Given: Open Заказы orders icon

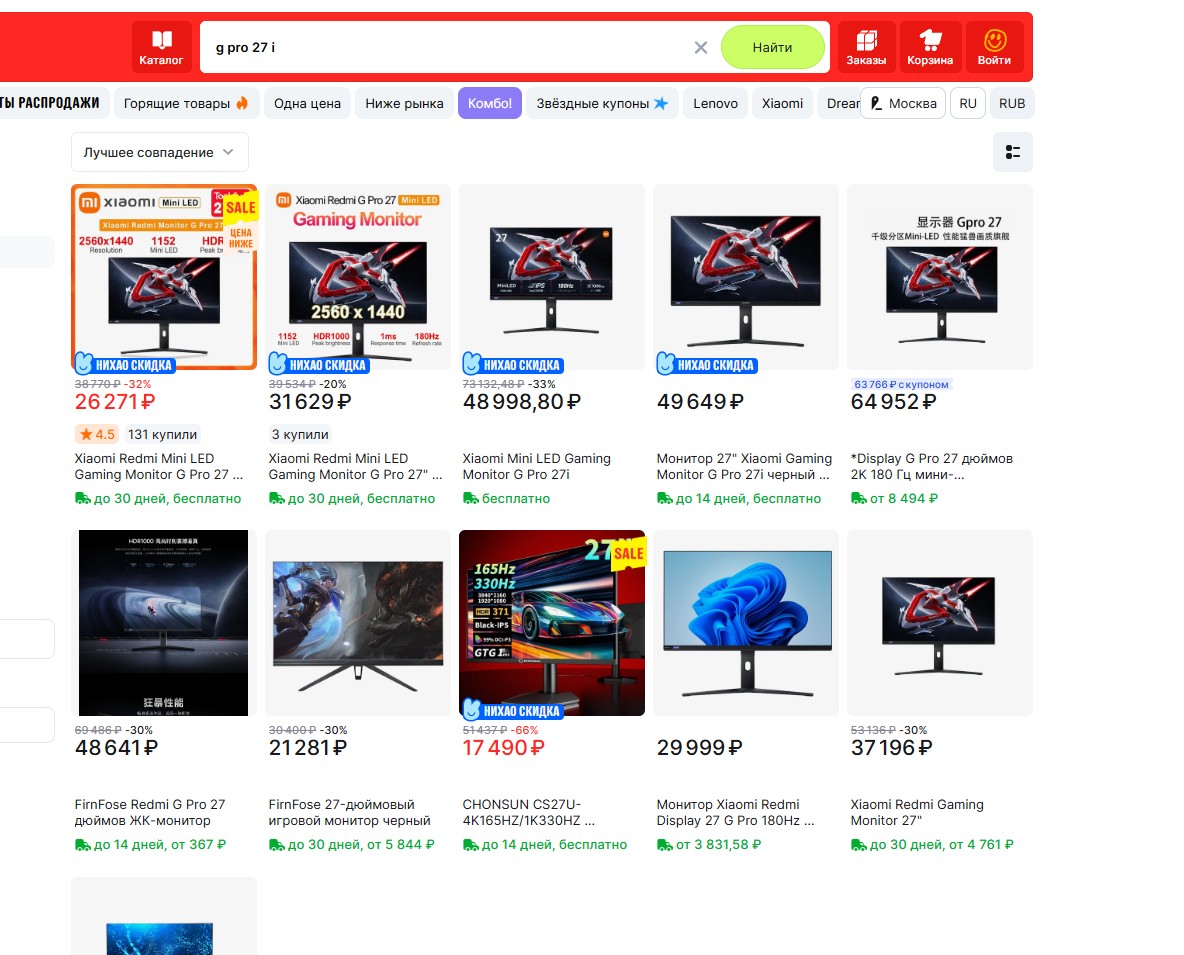Looking at the screenshot, I should click(866, 47).
